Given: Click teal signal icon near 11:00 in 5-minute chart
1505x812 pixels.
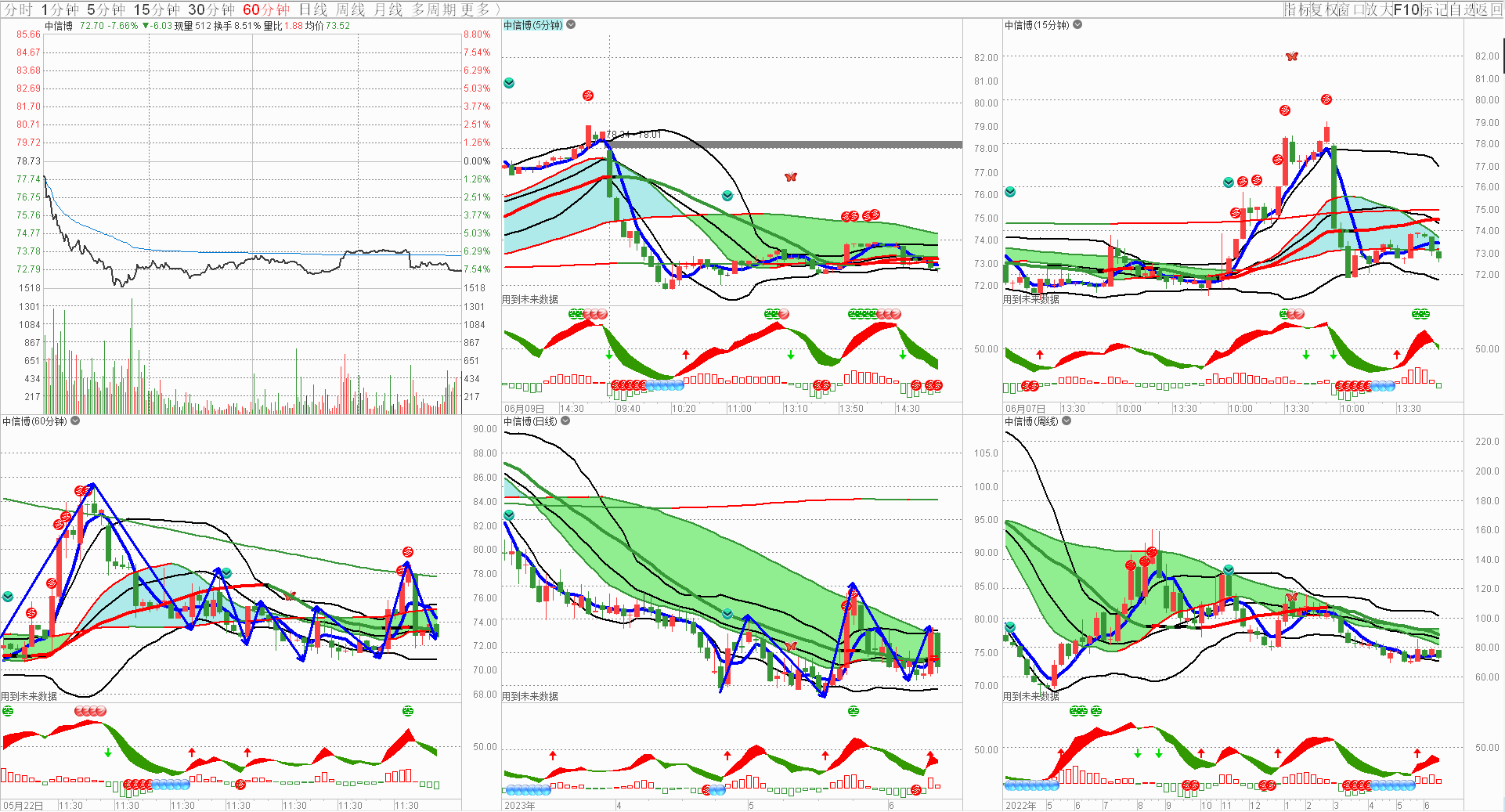Looking at the screenshot, I should click(x=727, y=196).
